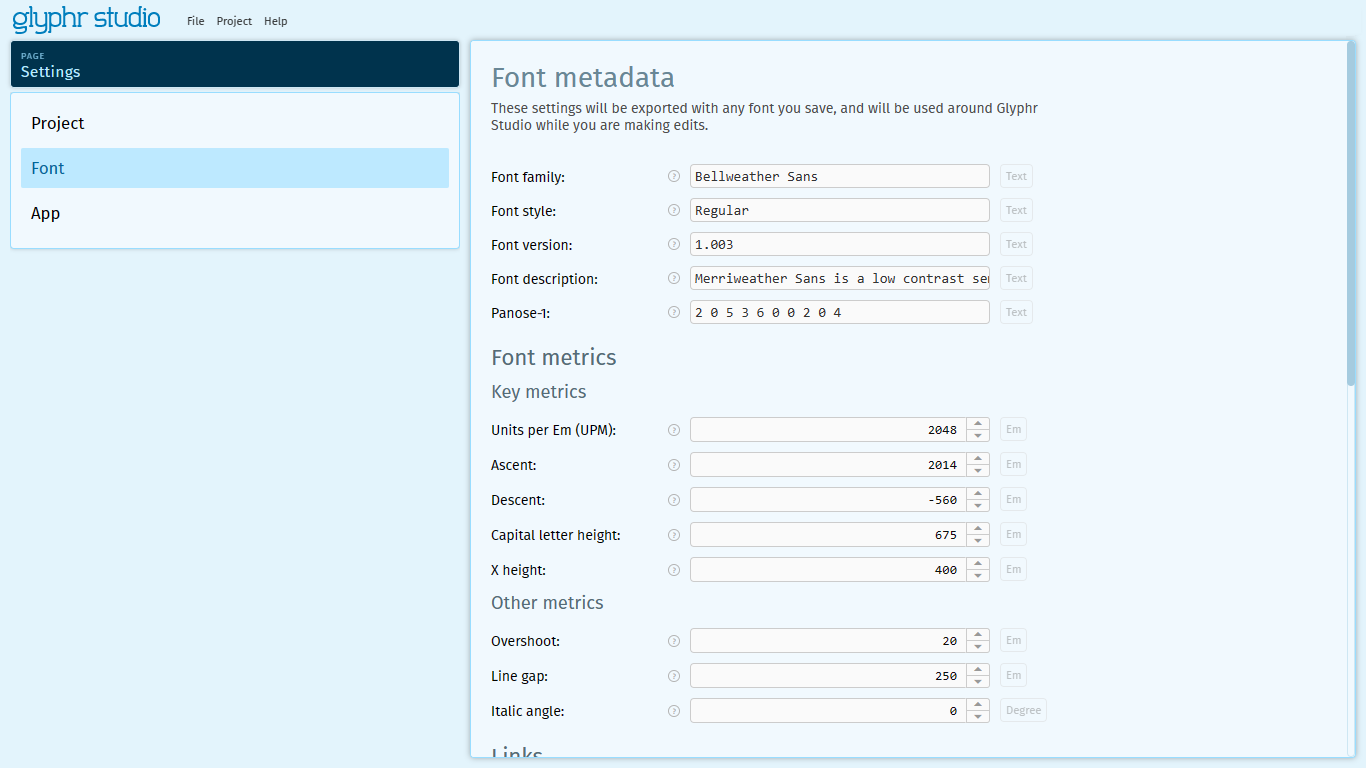
Task: Click the Text tag beside Font version
Action: click(x=1016, y=244)
